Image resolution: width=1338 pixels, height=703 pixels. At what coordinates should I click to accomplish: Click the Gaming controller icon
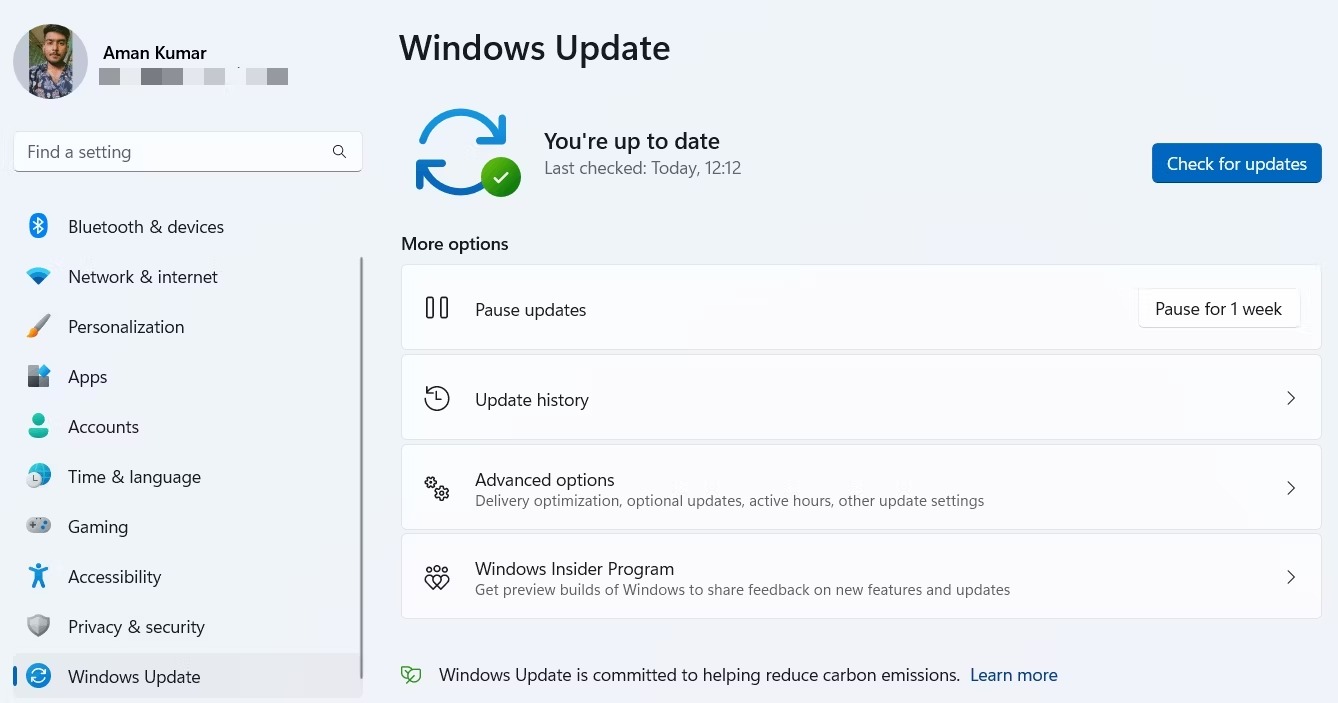pos(38,526)
